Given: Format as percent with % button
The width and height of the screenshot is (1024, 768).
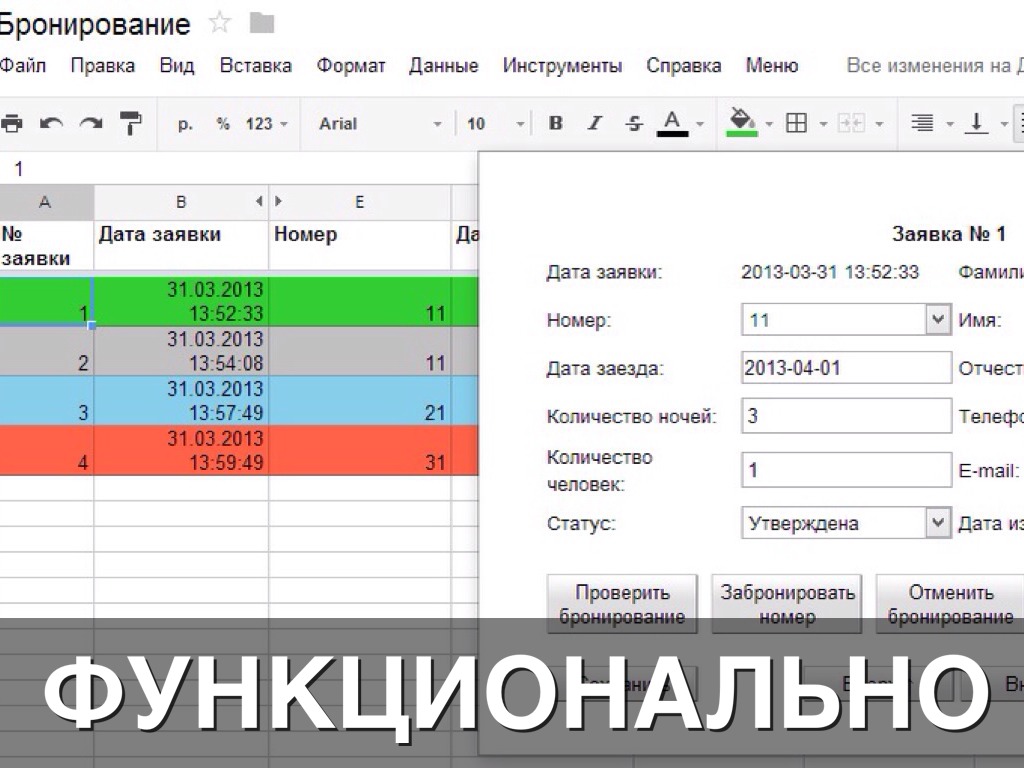Looking at the screenshot, I should [223, 124].
